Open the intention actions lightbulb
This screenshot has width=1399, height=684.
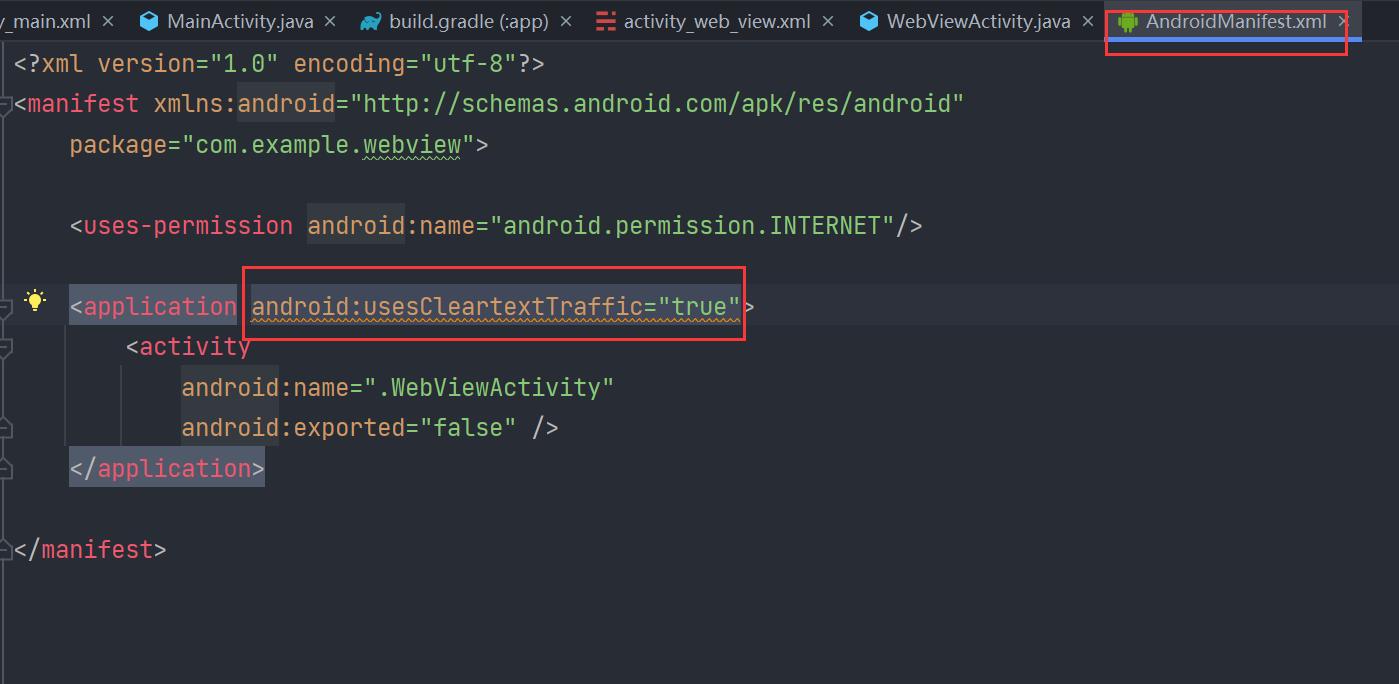pos(35,300)
